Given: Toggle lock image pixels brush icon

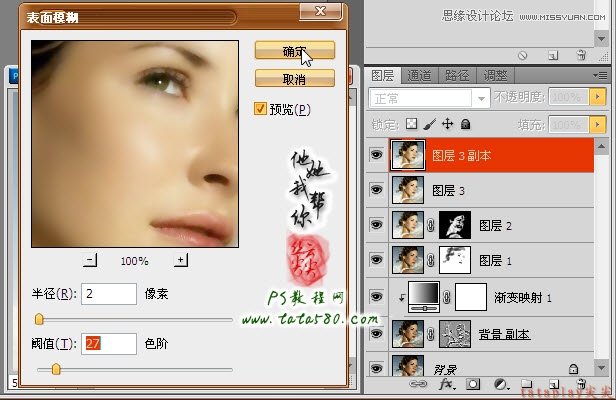Looking at the screenshot, I should (x=430, y=124).
